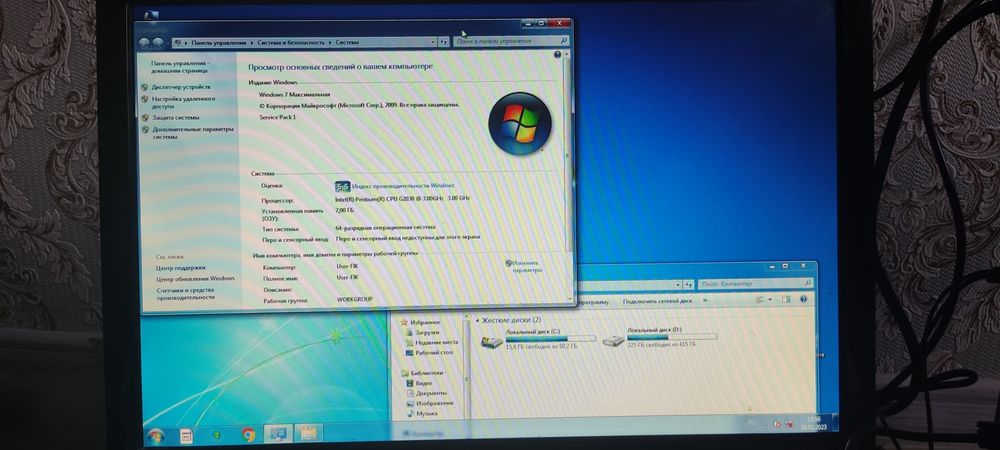The image size is (1000, 450).
Task: Toggle the preview pane icon in Explorer toolbar
Action: (x=786, y=300)
